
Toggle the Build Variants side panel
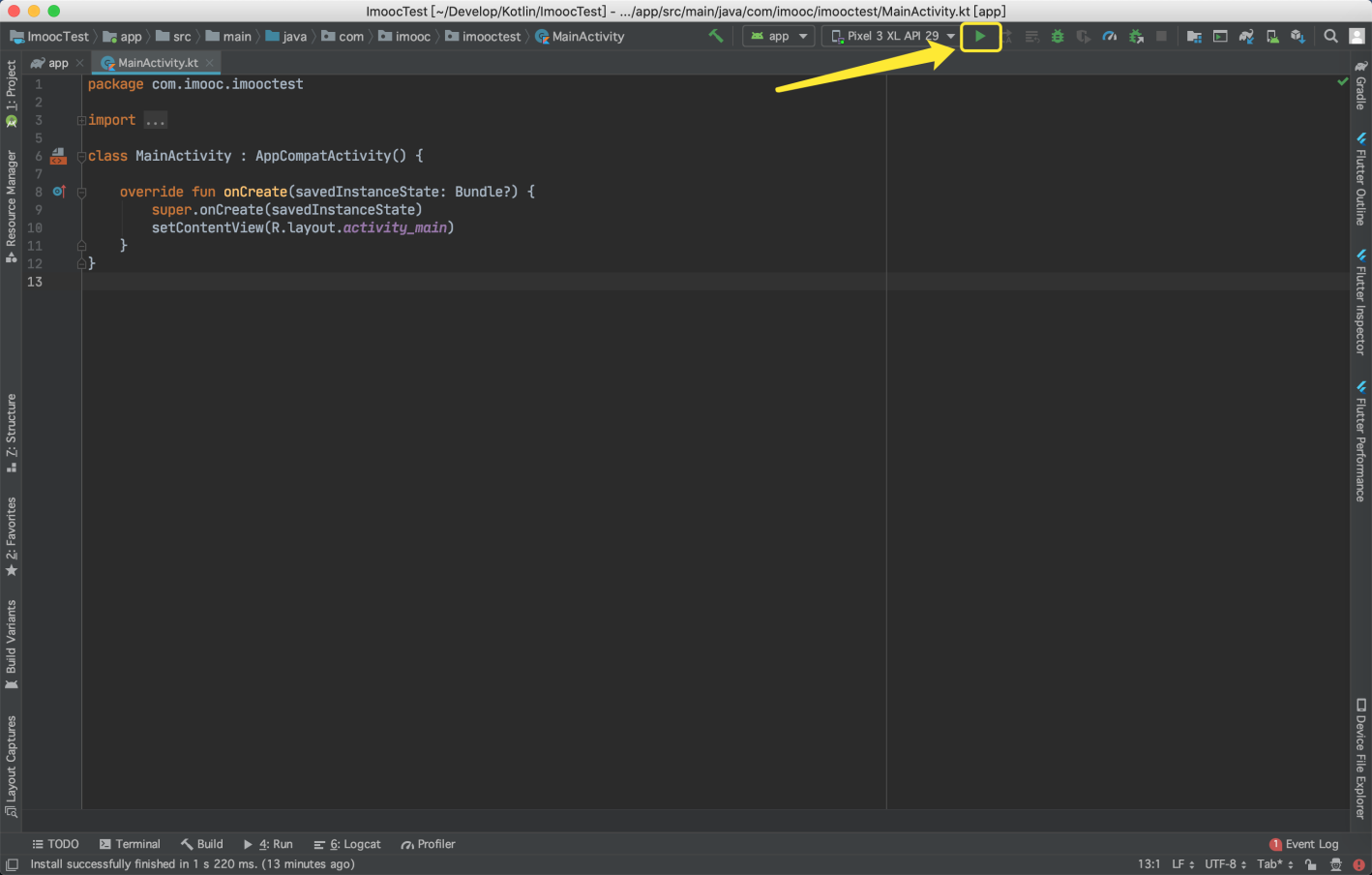click(x=12, y=645)
